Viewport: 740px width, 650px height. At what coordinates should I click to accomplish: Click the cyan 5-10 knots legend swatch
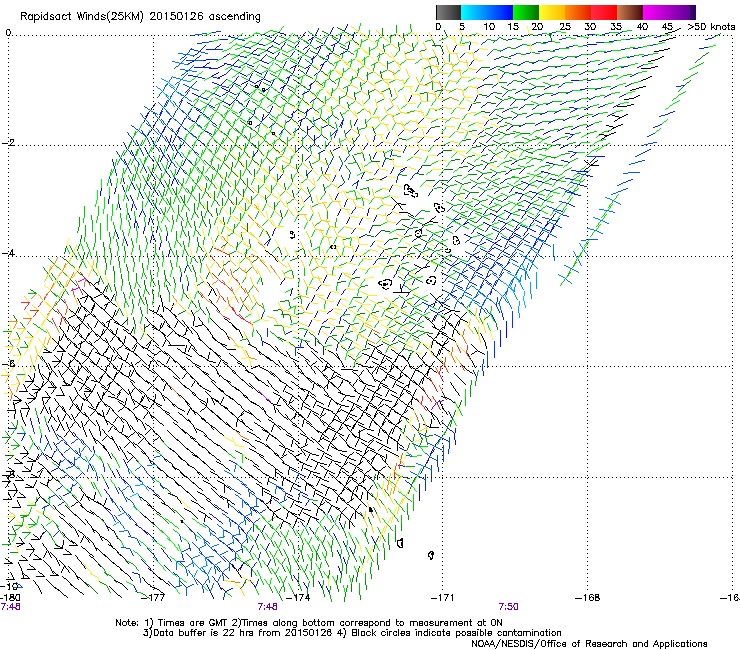(474, 12)
